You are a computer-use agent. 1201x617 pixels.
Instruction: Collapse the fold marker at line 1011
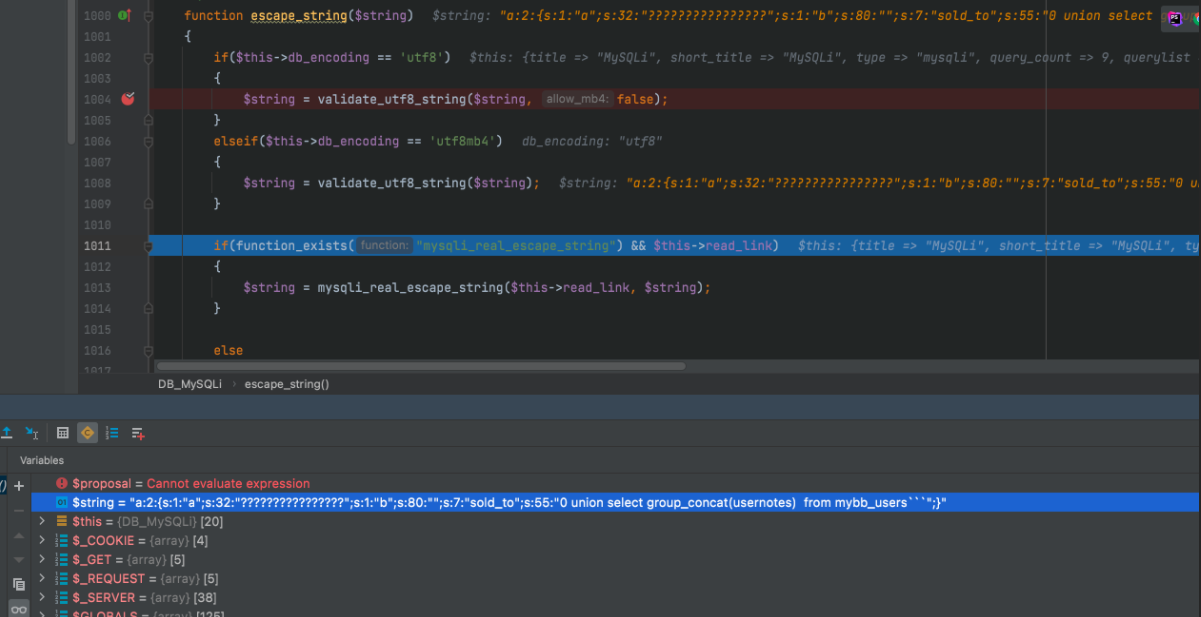(x=148, y=246)
